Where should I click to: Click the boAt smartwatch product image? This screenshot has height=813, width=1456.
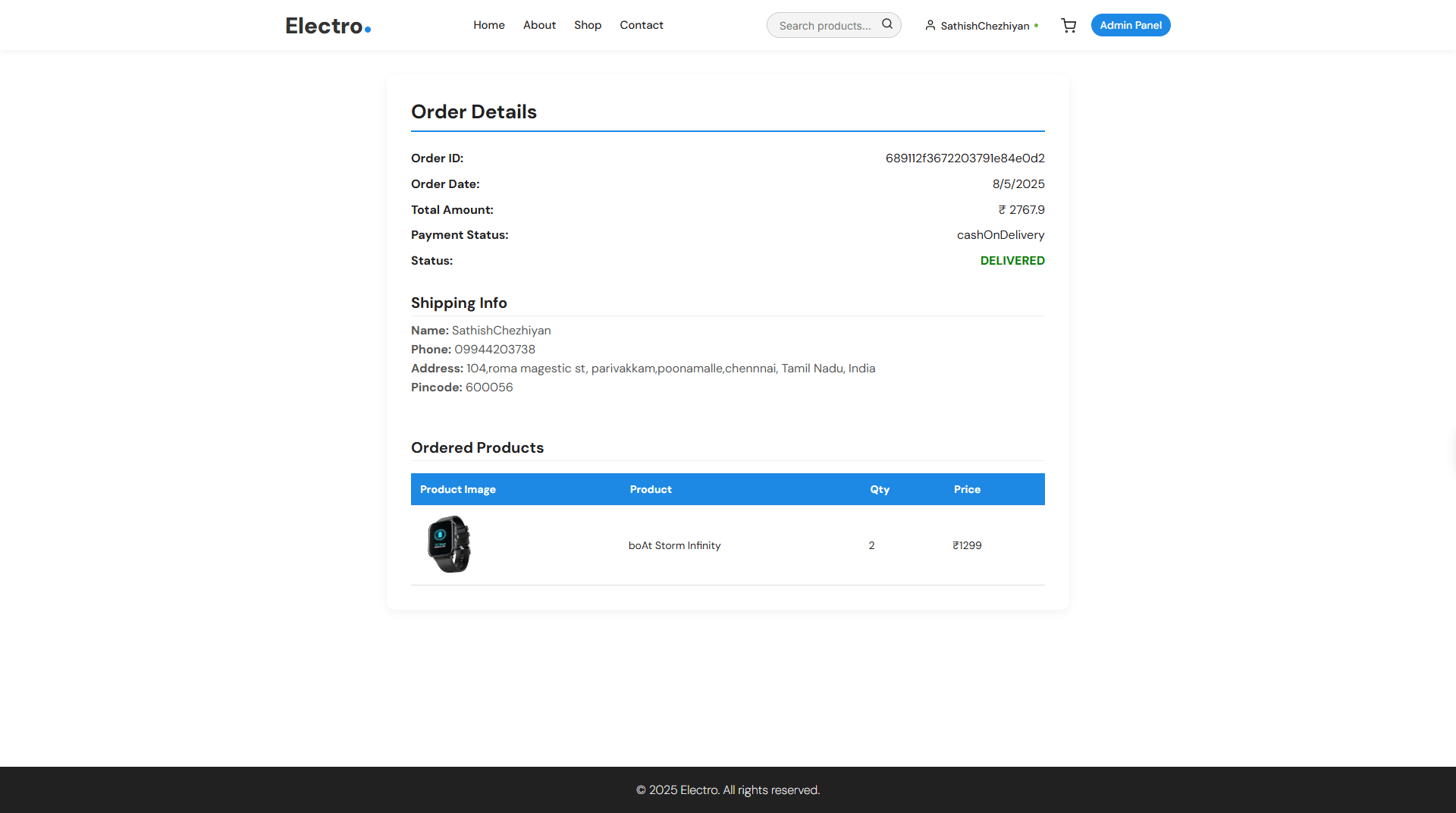tap(449, 545)
